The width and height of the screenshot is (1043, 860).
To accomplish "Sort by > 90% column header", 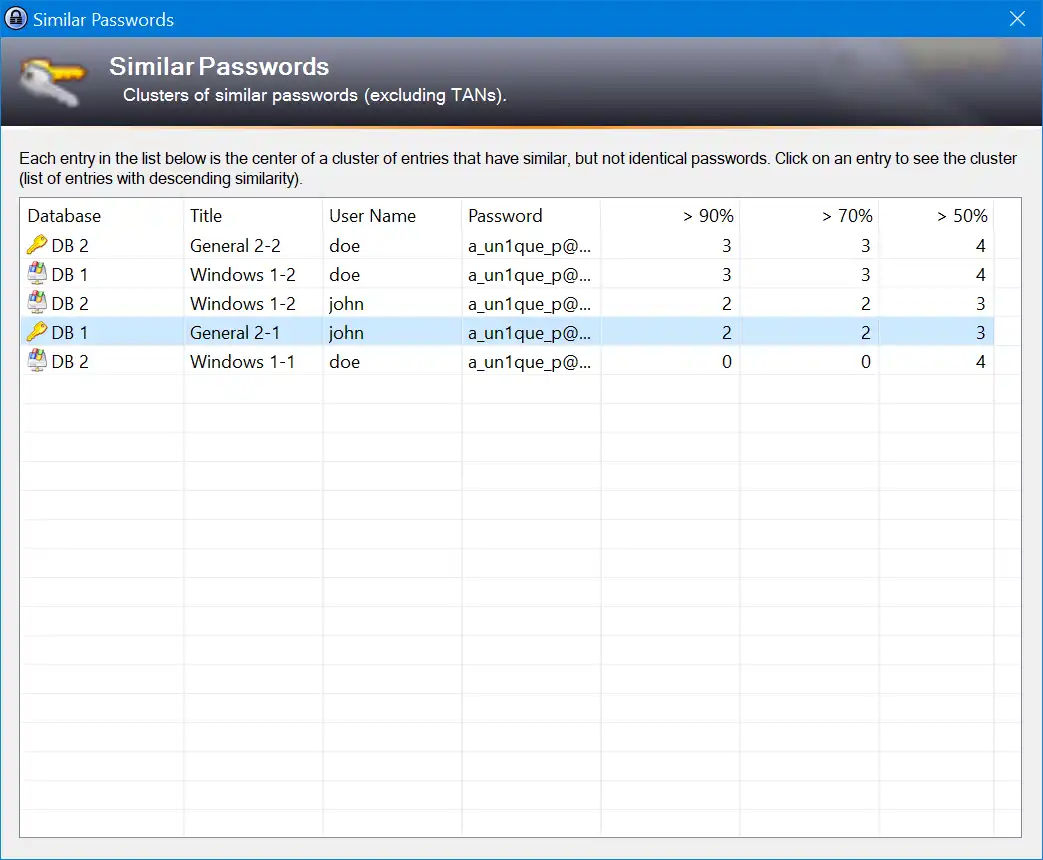I will point(670,215).
